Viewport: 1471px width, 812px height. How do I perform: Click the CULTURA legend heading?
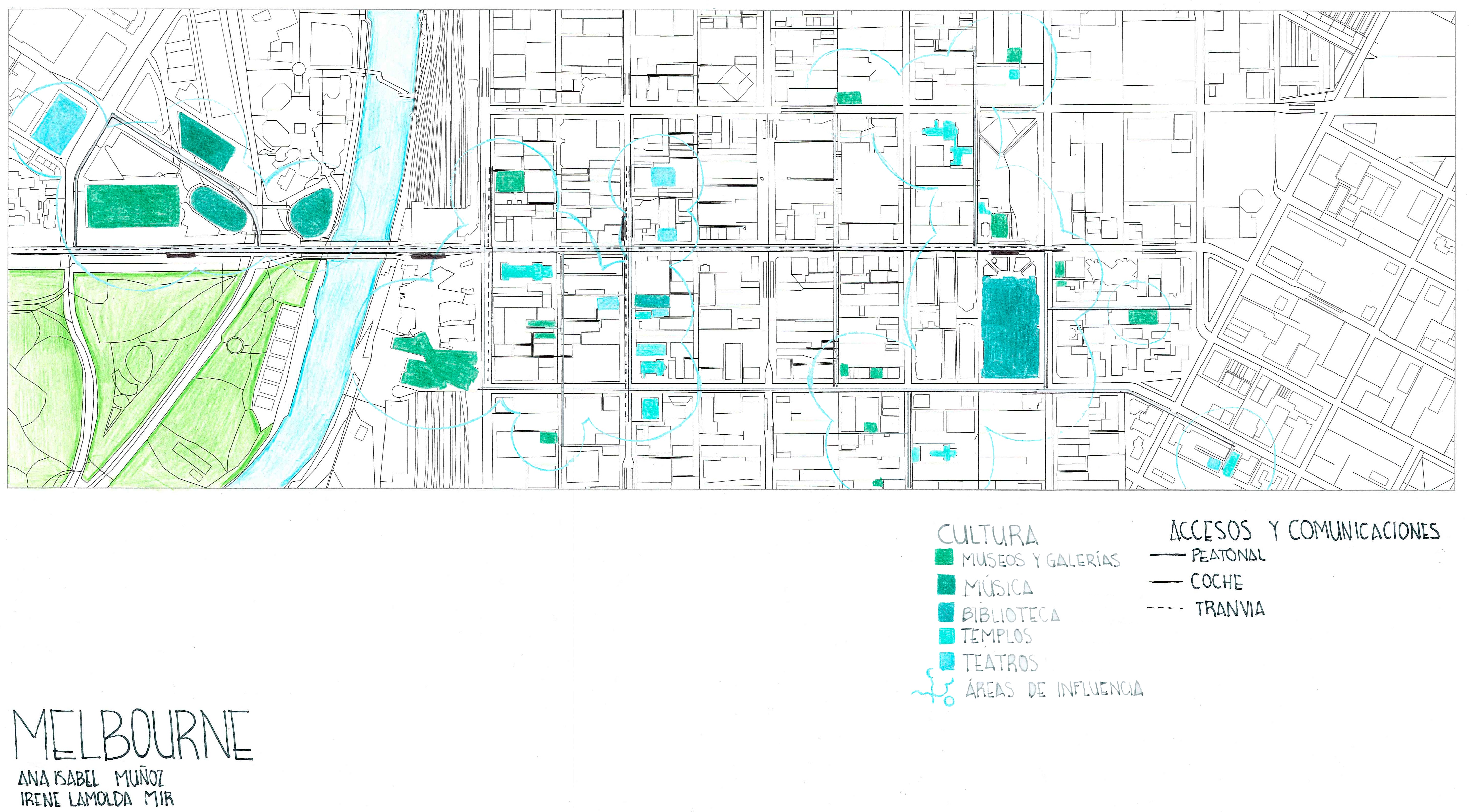click(988, 535)
